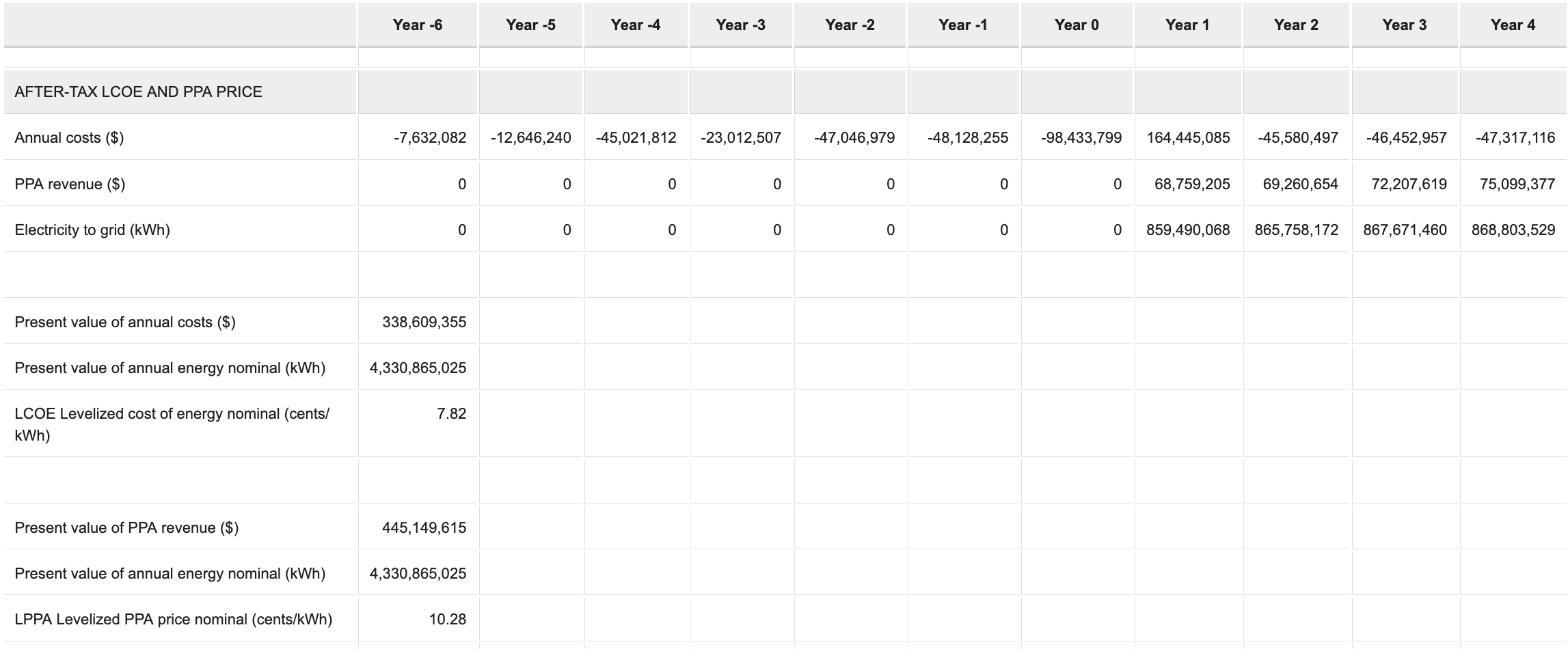This screenshot has width=1568, height=649.
Task: Click the LPPA price value 10.28
Action: coord(447,620)
